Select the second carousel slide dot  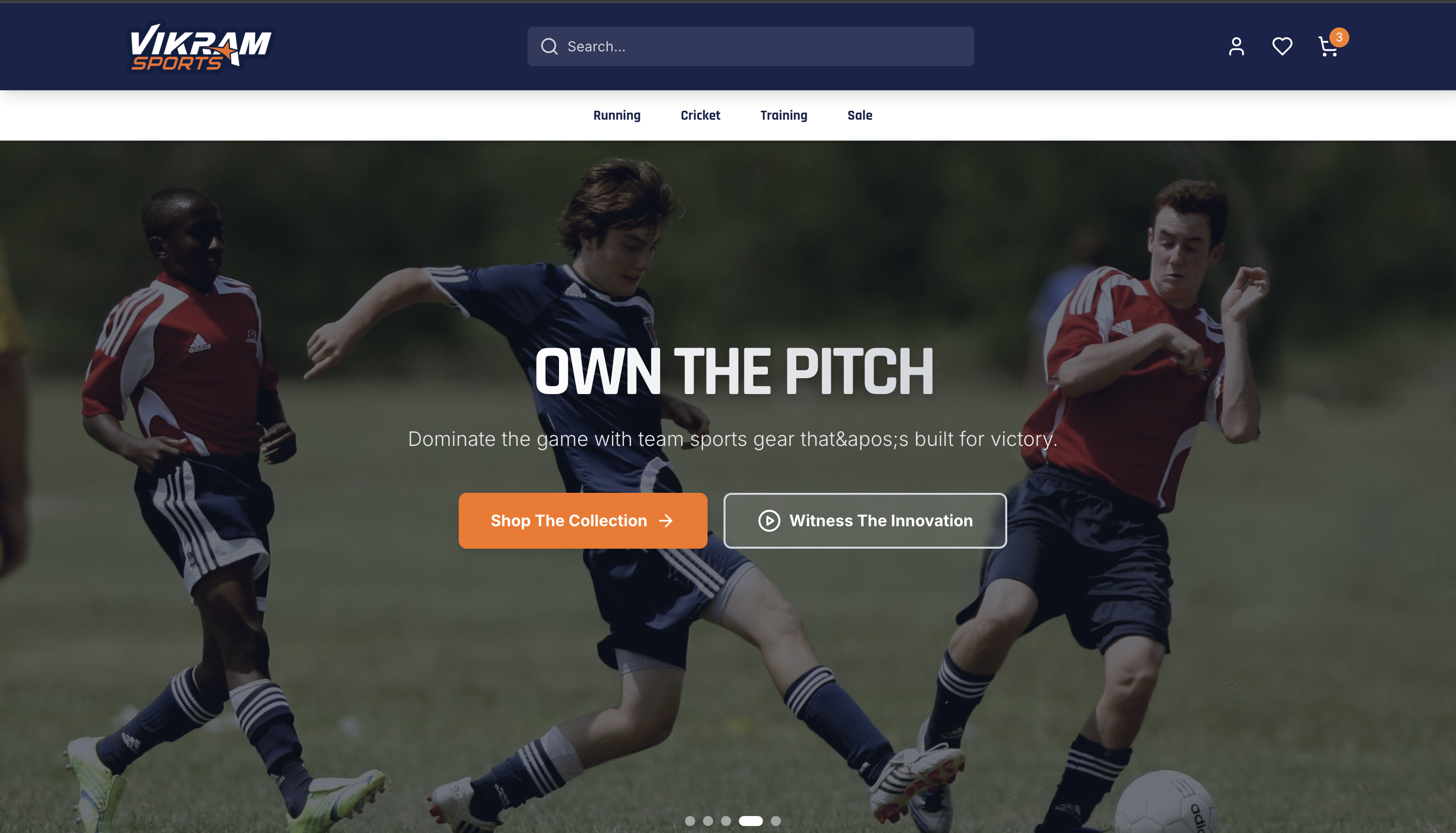pos(708,821)
